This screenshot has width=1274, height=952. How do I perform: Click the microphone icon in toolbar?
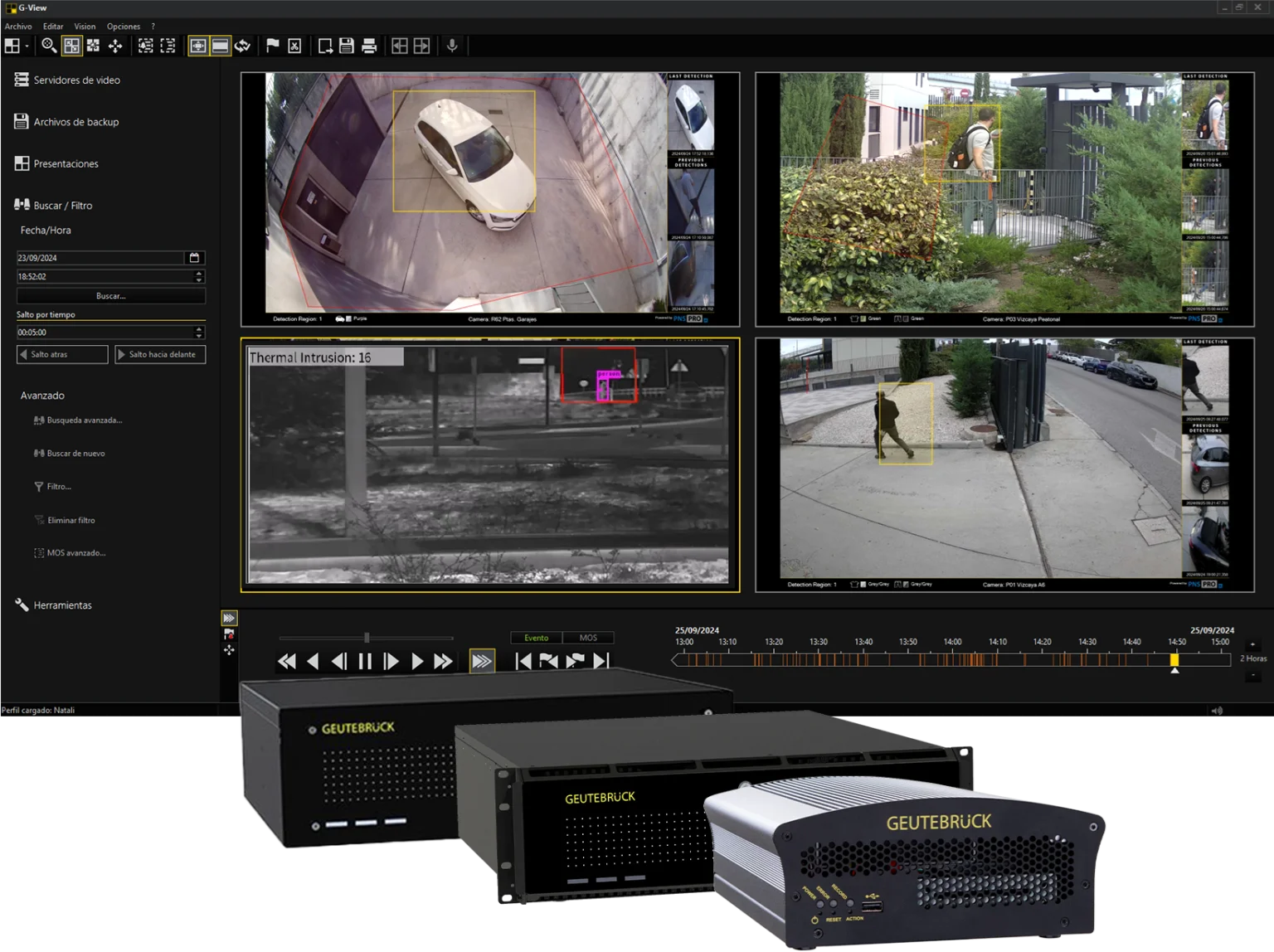click(x=452, y=46)
